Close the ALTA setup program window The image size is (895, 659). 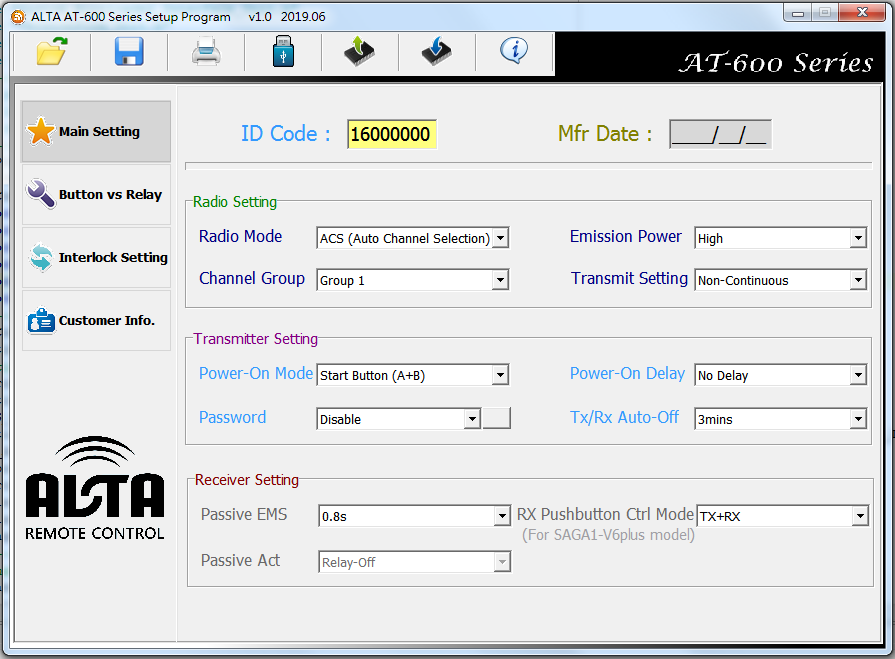[x=862, y=13]
